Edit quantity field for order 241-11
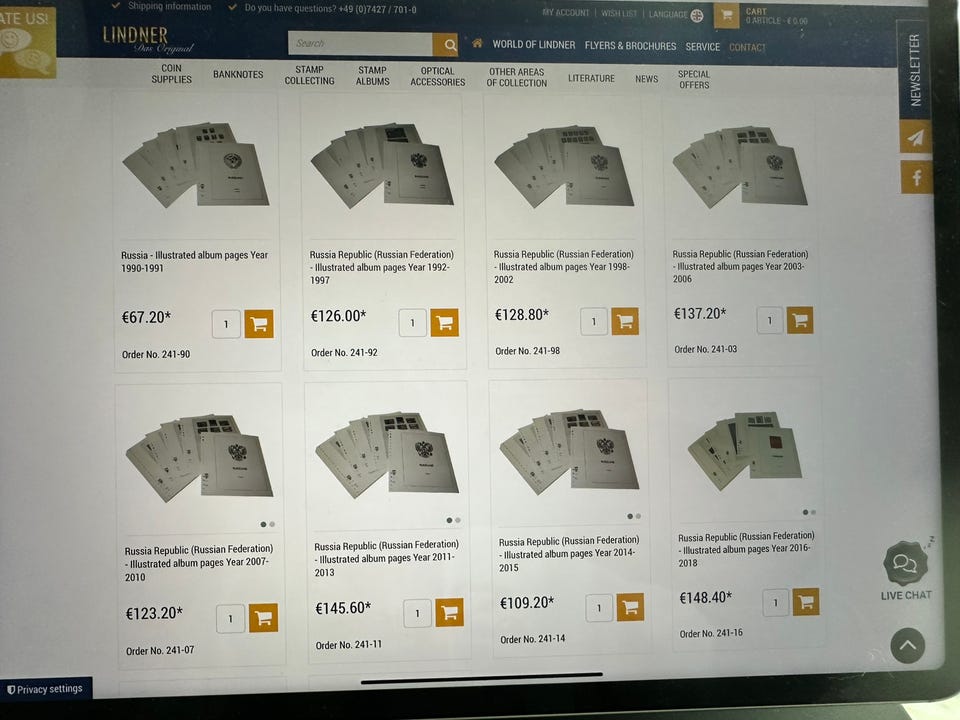The image size is (960, 720). point(418,613)
